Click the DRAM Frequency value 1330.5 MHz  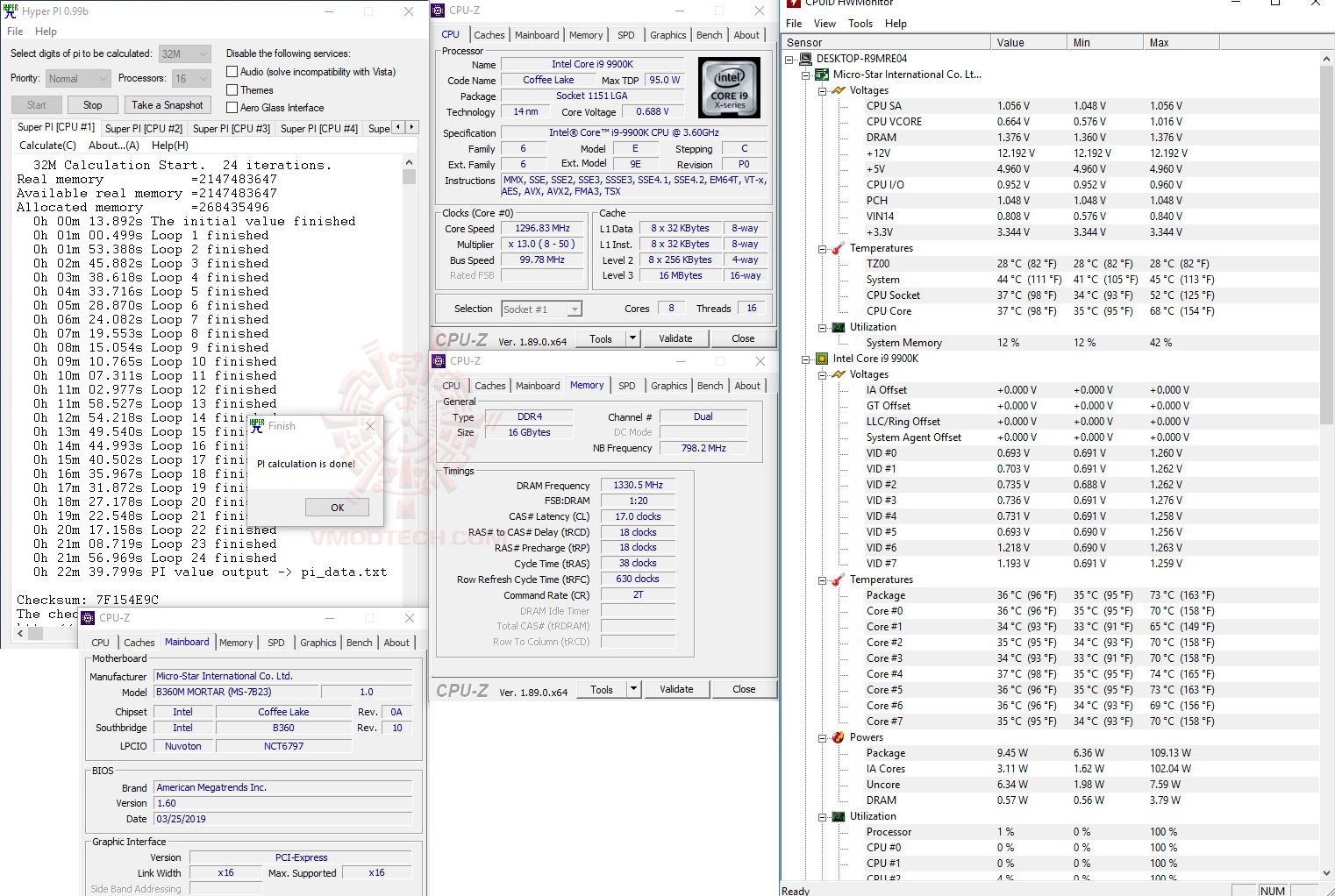coord(638,485)
